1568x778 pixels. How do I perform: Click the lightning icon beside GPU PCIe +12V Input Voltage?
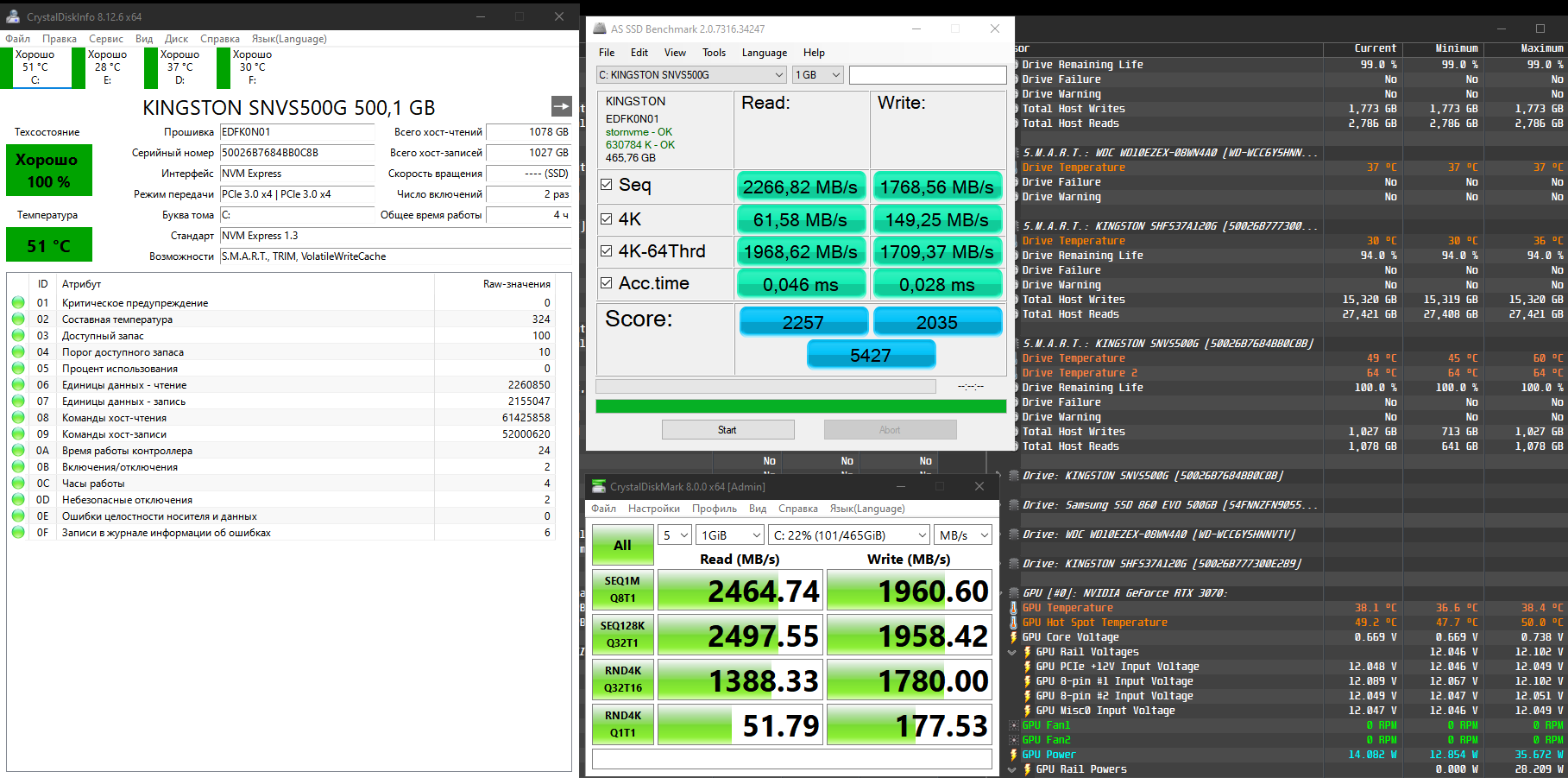point(1028,667)
